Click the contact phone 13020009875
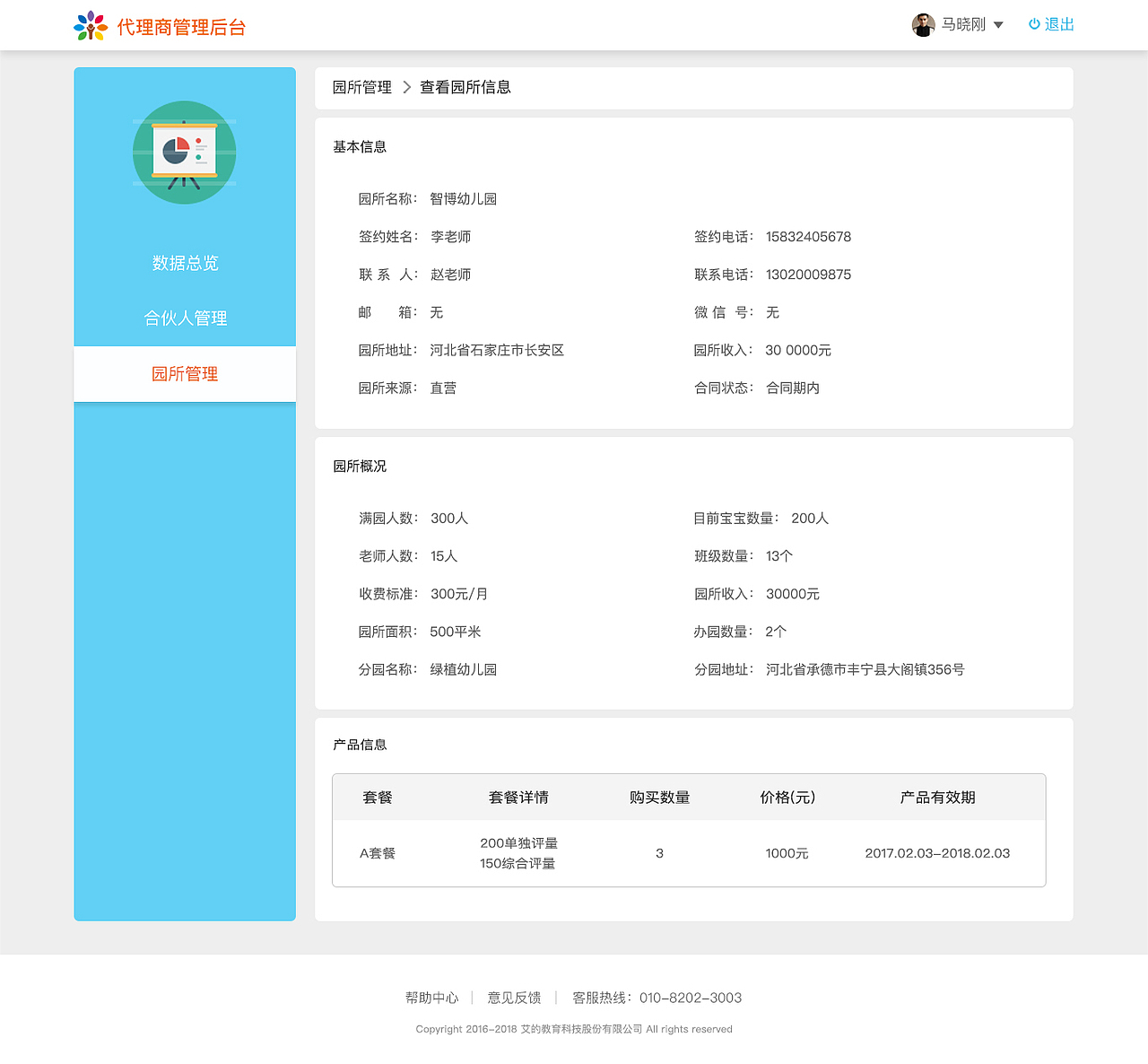 tap(808, 275)
